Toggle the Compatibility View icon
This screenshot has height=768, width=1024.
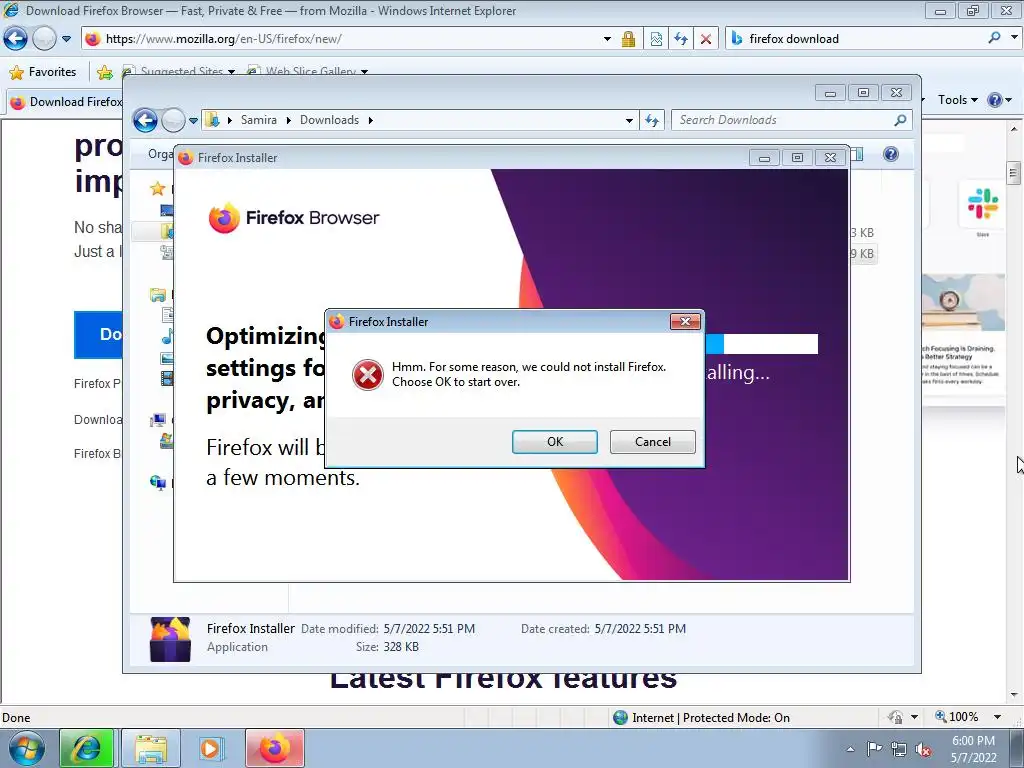tap(656, 39)
